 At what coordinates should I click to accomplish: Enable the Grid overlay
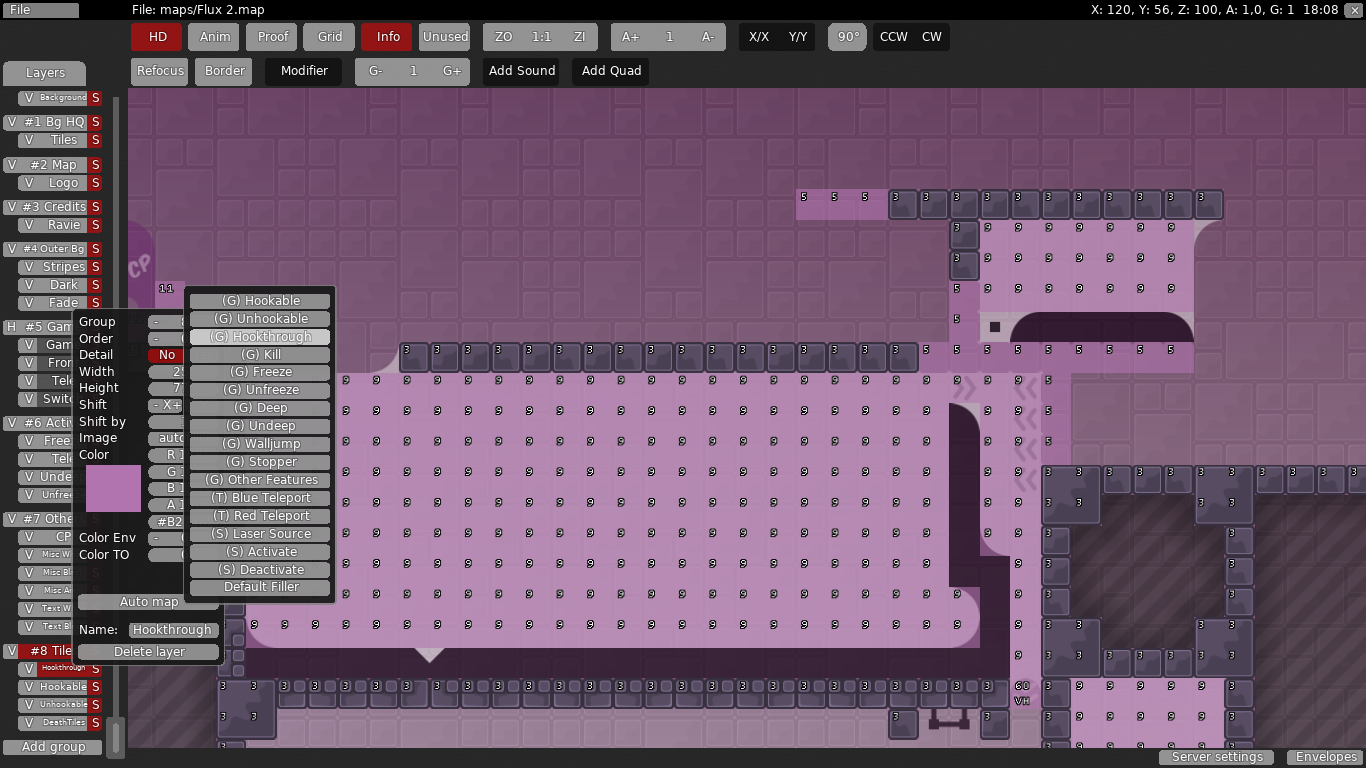coord(330,37)
